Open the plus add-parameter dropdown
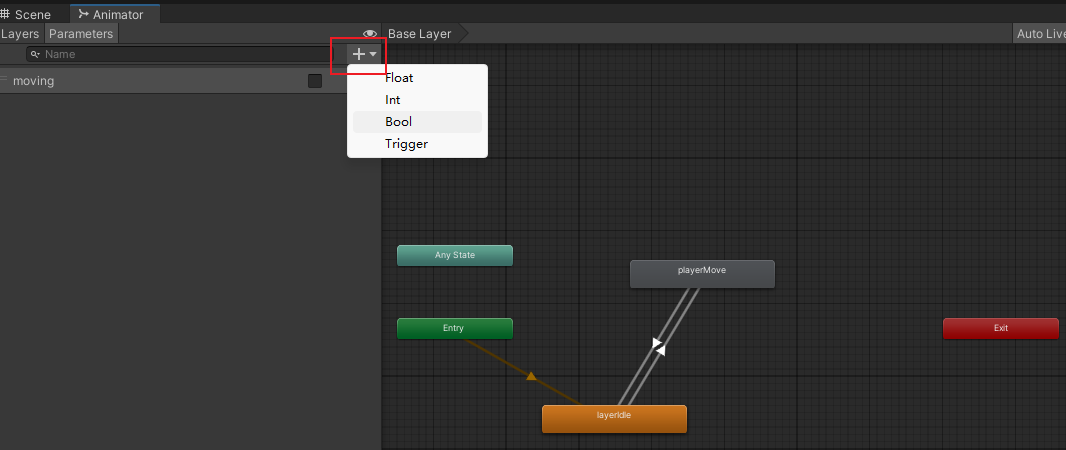 click(x=363, y=54)
